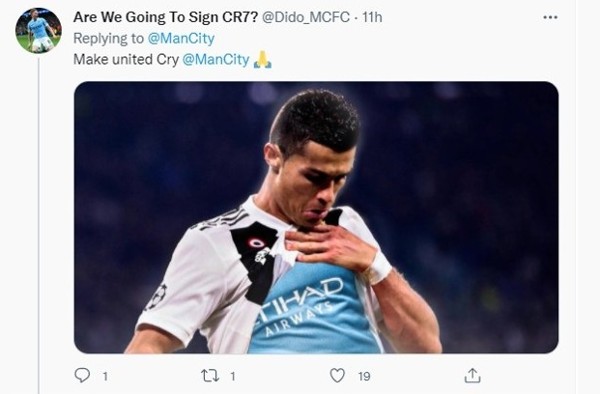The width and height of the screenshot is (600, 394).
Task: Click the tweet text Make united Cry
Action: (126, 60)
